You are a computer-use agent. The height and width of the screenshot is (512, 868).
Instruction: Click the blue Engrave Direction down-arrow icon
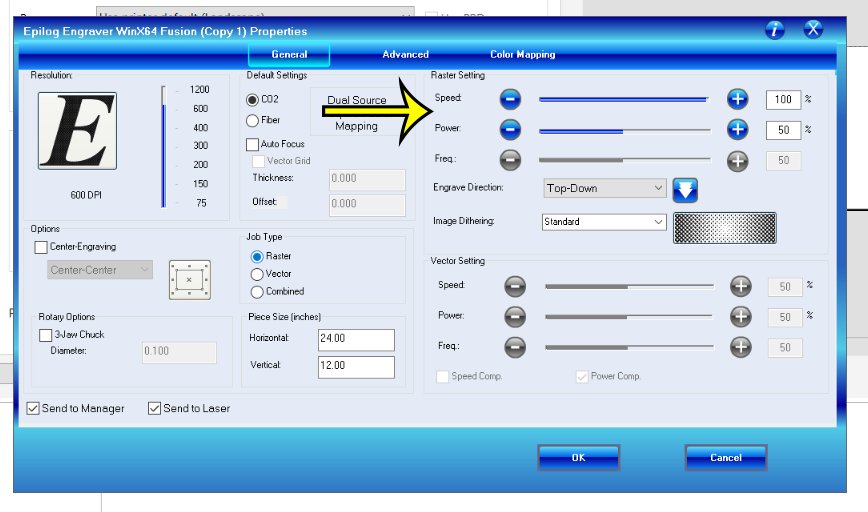(685, 190)
